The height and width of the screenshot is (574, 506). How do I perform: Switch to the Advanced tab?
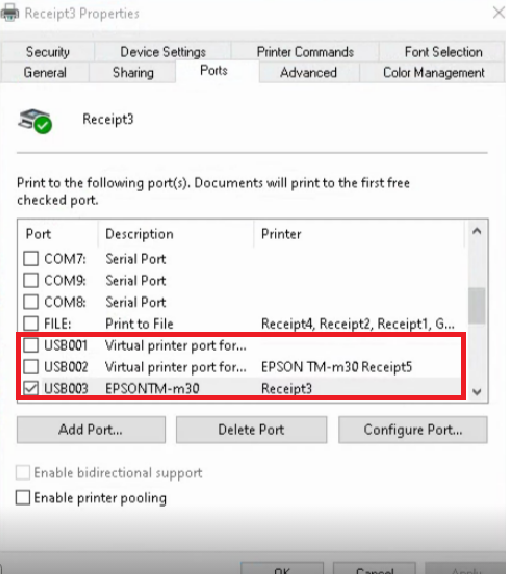point(308,72)
